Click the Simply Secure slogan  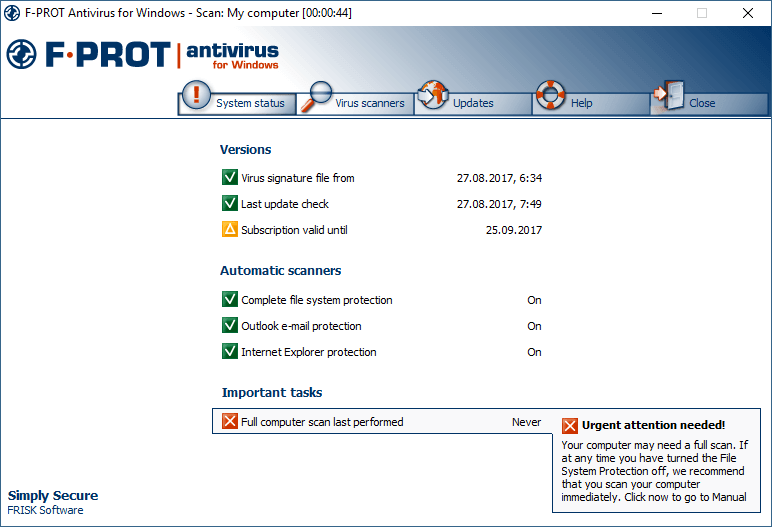(x=53, y=495)
